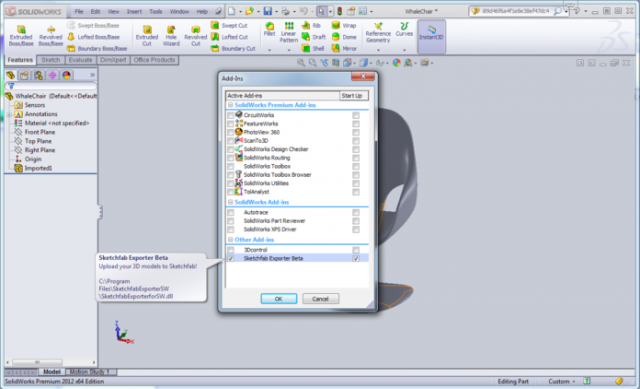Uncheck the Sketchfab Exporter Beta active checkbox
This screenshot has width=640, height=389.
pos(231,258)
